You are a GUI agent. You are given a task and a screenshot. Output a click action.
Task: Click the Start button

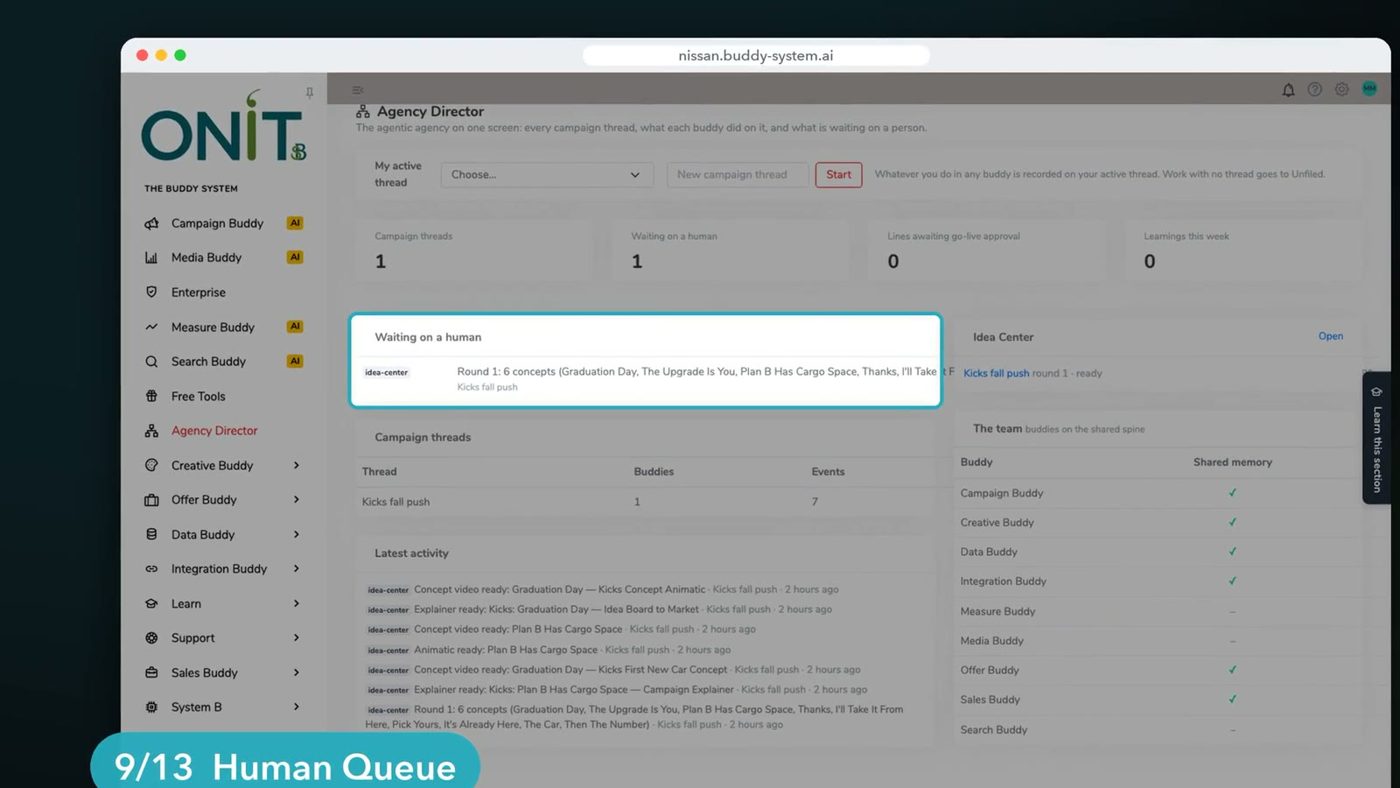pyautogui.click(x=839, y=175)
